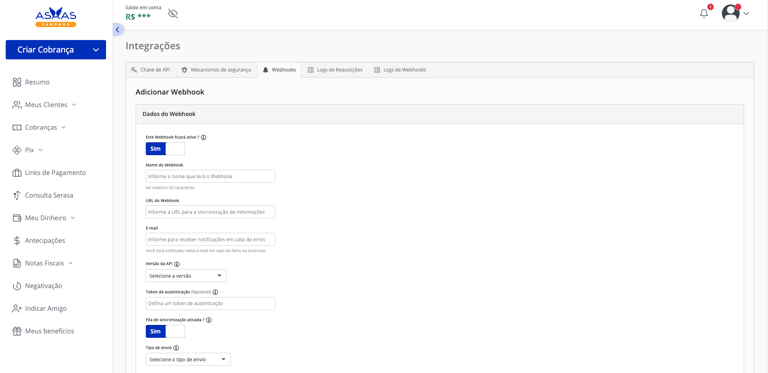768x373 pixels.
Task: Focus the E-mail notification field
Action: (210, 239)
